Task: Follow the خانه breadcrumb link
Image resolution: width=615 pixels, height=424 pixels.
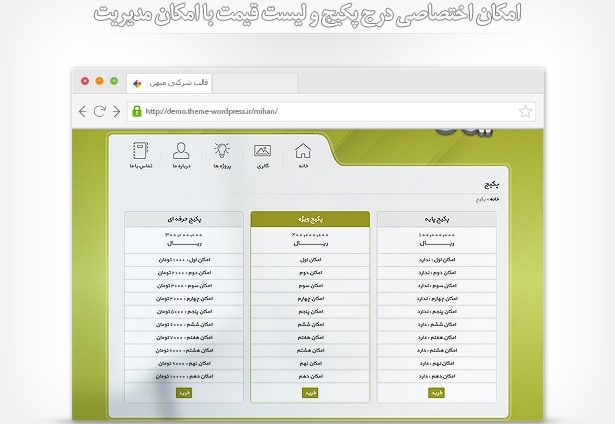Action: 495,199
